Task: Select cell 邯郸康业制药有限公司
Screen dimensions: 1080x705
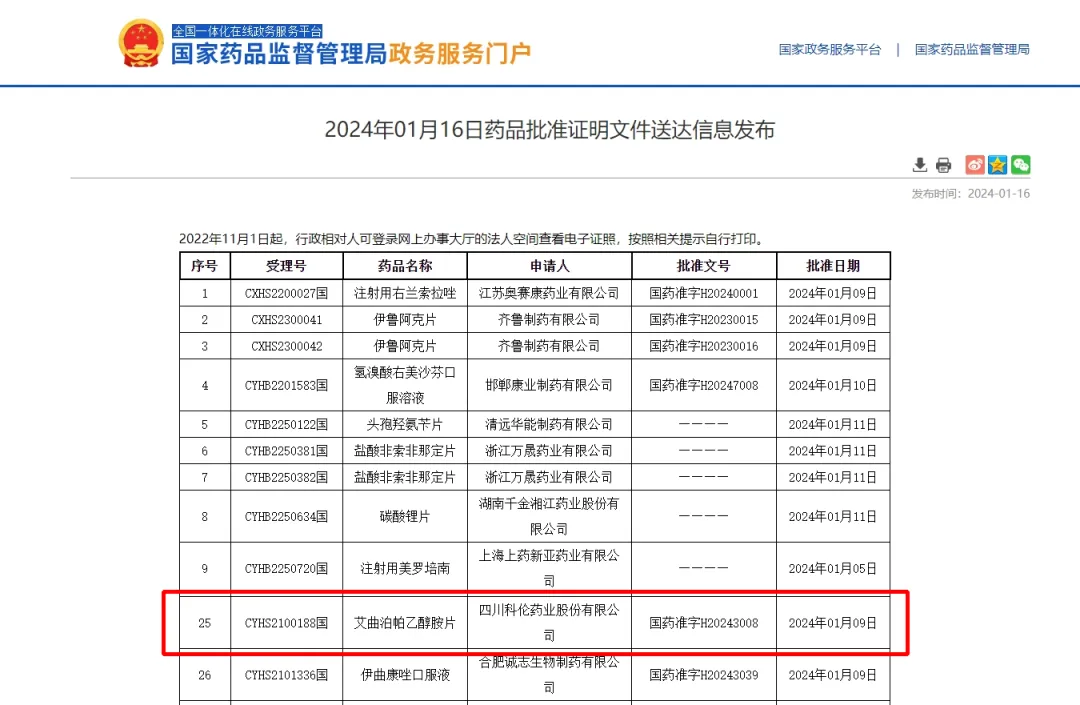Action: [549, 386]
